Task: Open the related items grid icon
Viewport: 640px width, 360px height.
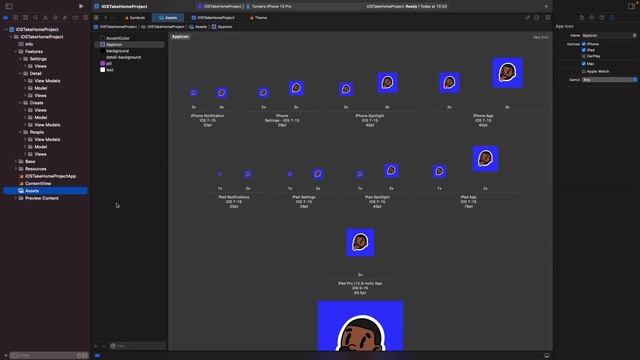Action: (x=96, y=18)
